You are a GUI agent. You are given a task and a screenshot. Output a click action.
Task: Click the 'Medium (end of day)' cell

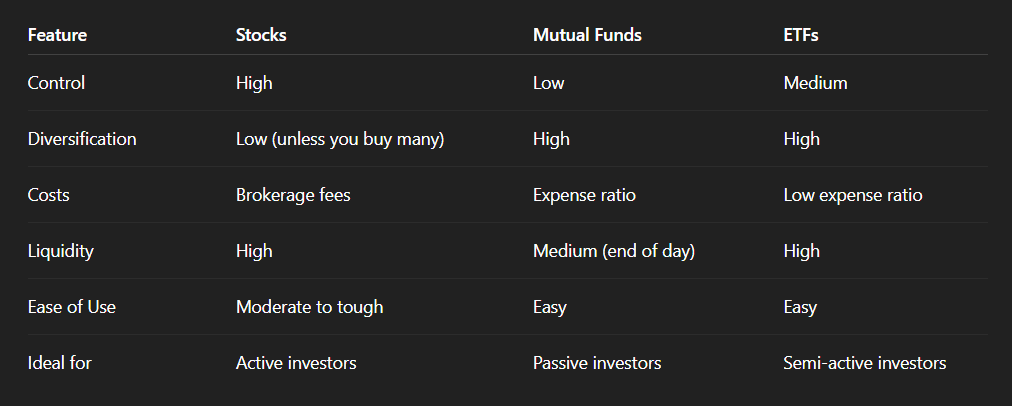[614, 251]
